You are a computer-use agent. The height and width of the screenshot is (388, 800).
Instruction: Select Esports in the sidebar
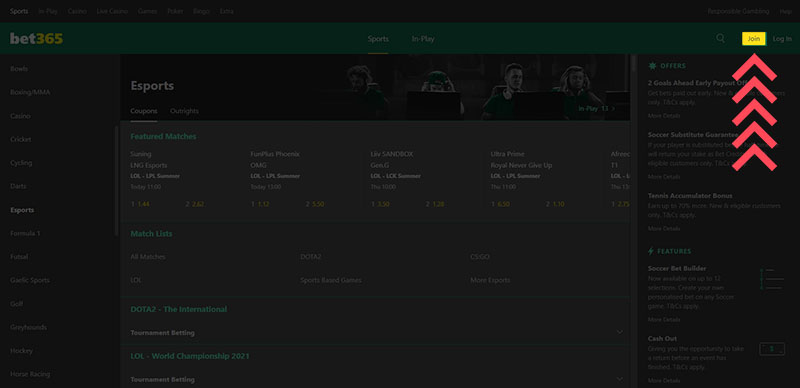tap(22, 210)
